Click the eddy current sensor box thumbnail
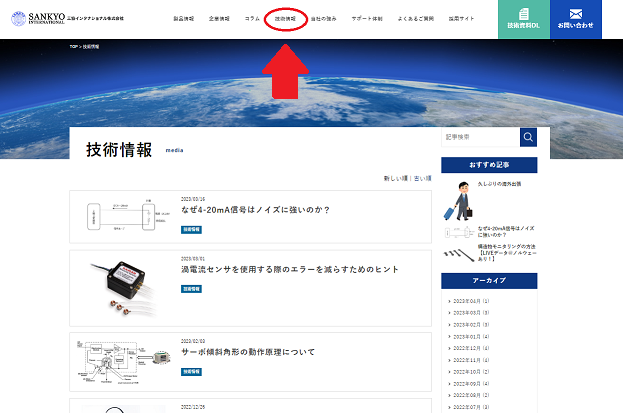Screen dimensions: 623x413 click(x=125, y=288)
